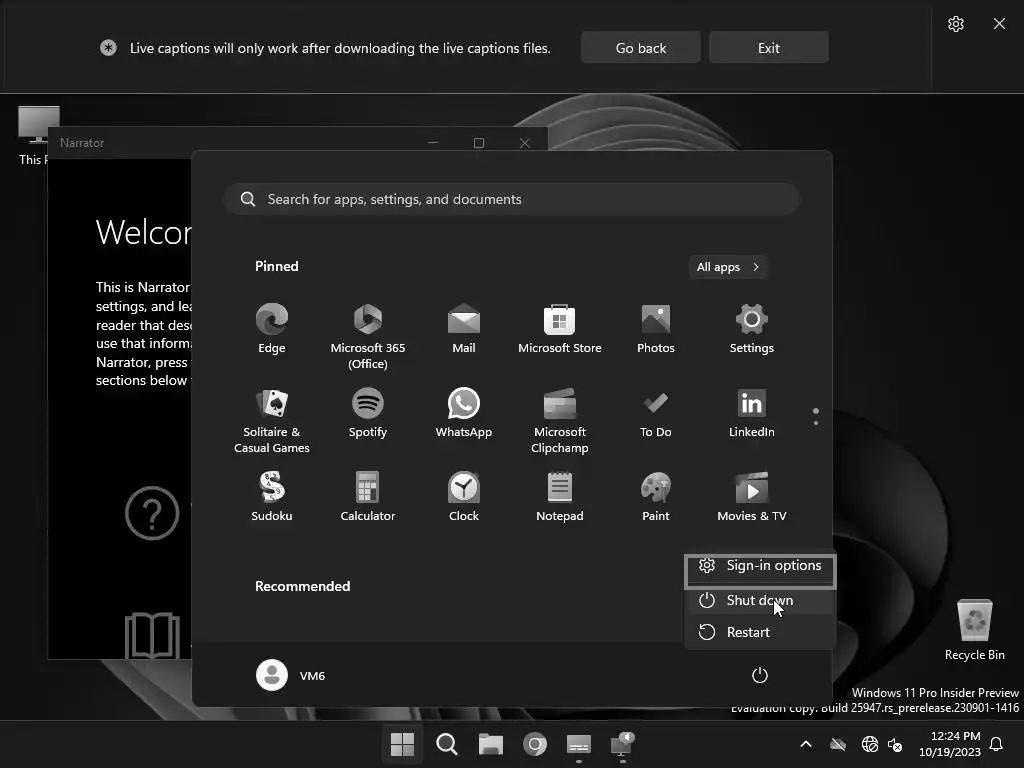Screen dimensions: 1024x768
Task: Open All apps list
Action: point(728,267)
